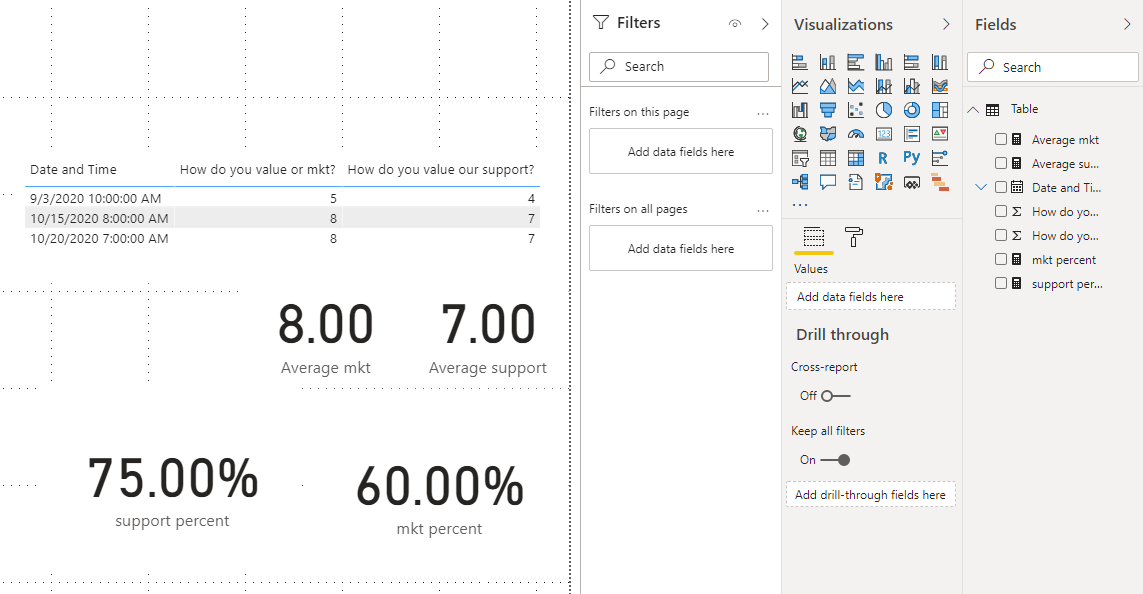The image size is (1143, 594).
Task: Select the line chart visual
Action: (800, 86)
